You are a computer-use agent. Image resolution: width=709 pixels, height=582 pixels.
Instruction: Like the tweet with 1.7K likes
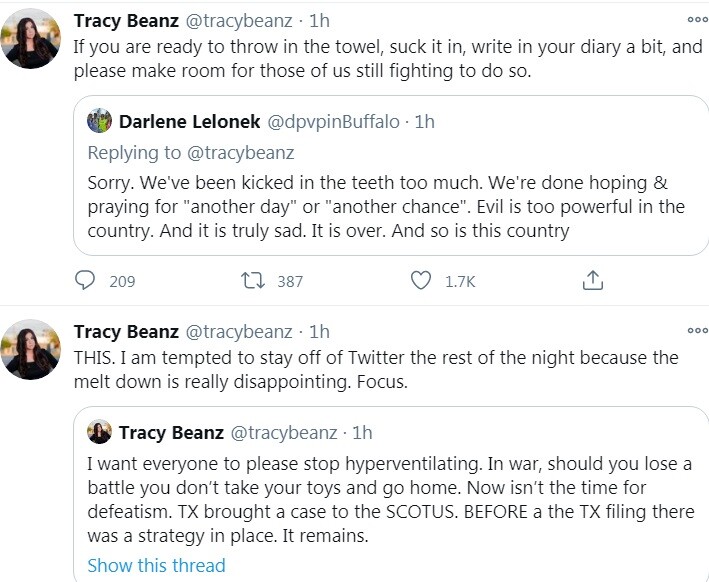click(x=421, y=280)
